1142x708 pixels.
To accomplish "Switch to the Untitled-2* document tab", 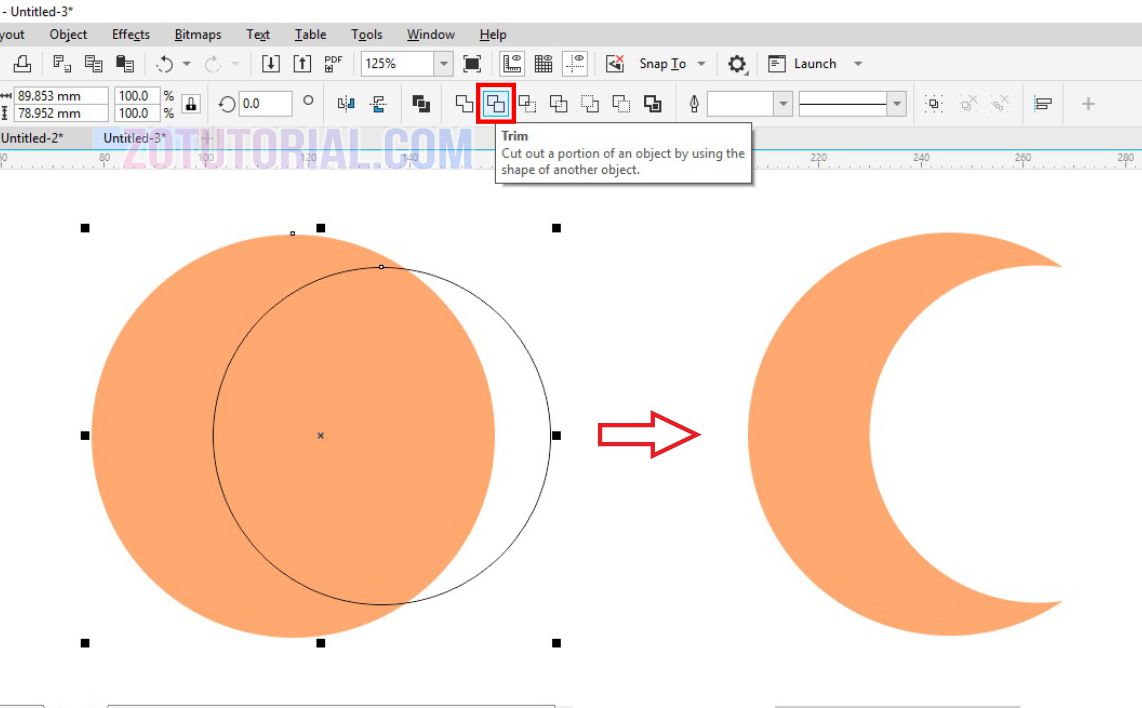I will point(33,138).
